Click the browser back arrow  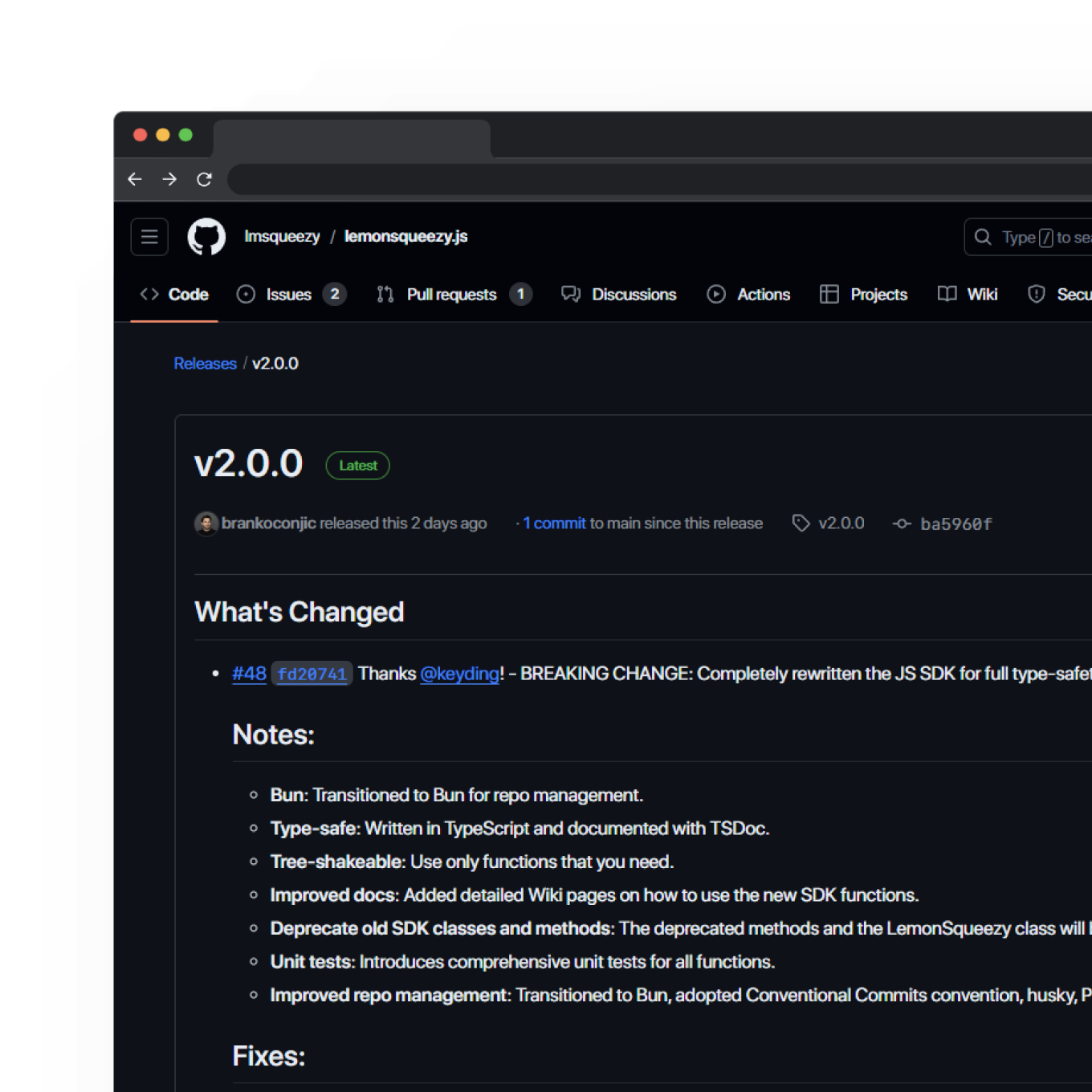(135, 179)
